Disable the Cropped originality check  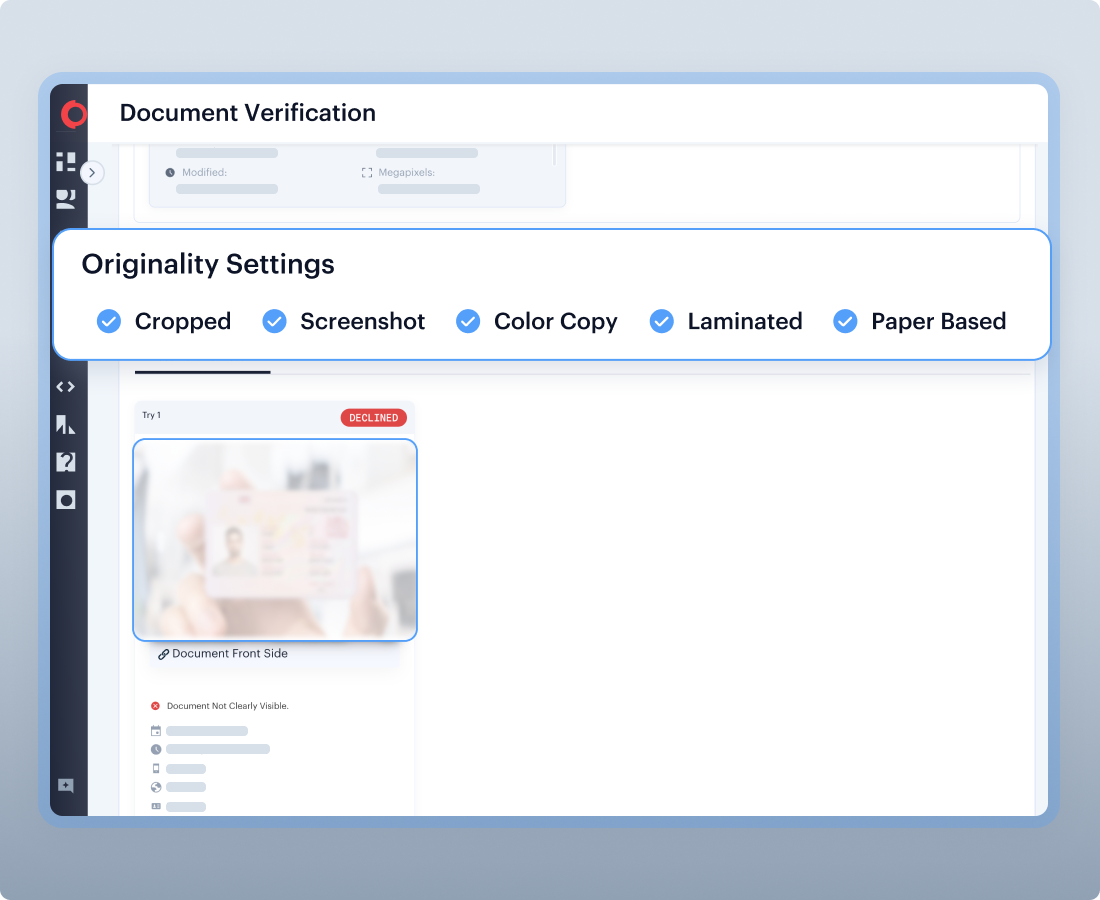pos(108,321)
